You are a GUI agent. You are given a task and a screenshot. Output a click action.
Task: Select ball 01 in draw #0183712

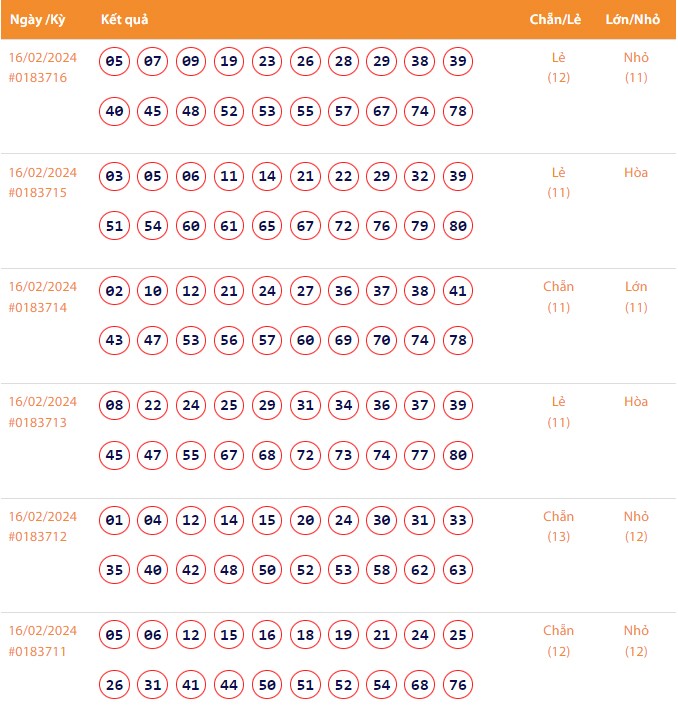[115, 520]
